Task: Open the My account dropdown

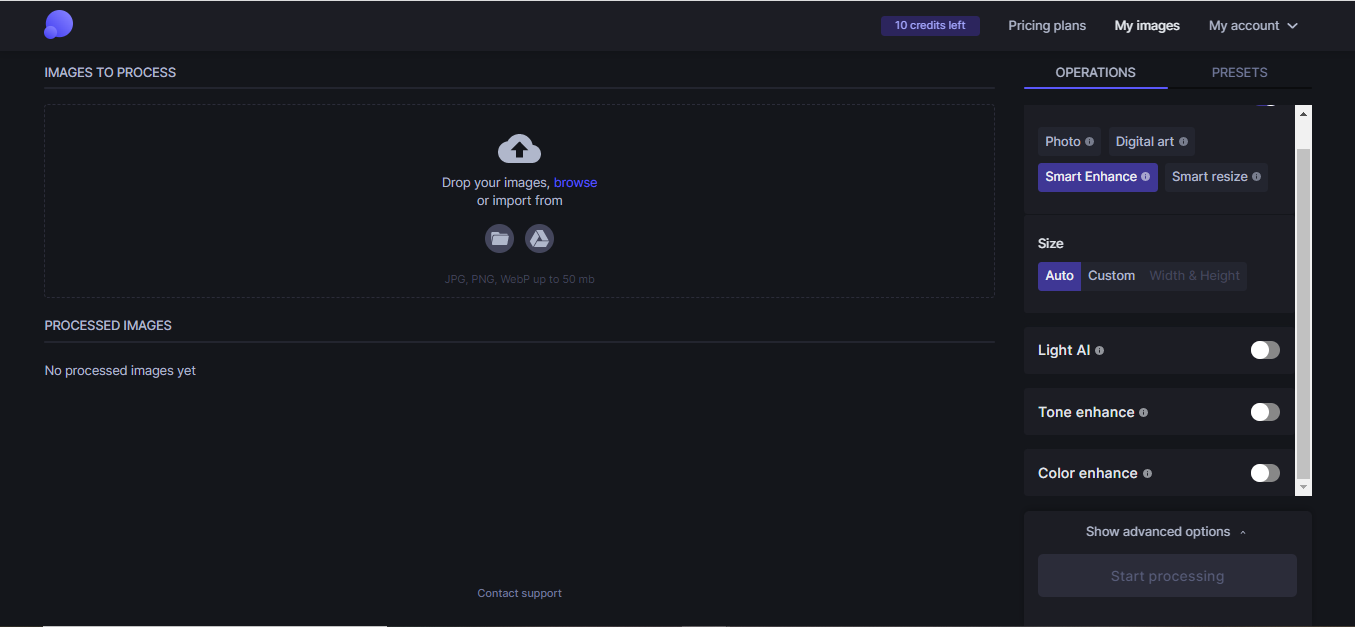Action: click(1253, 26)
